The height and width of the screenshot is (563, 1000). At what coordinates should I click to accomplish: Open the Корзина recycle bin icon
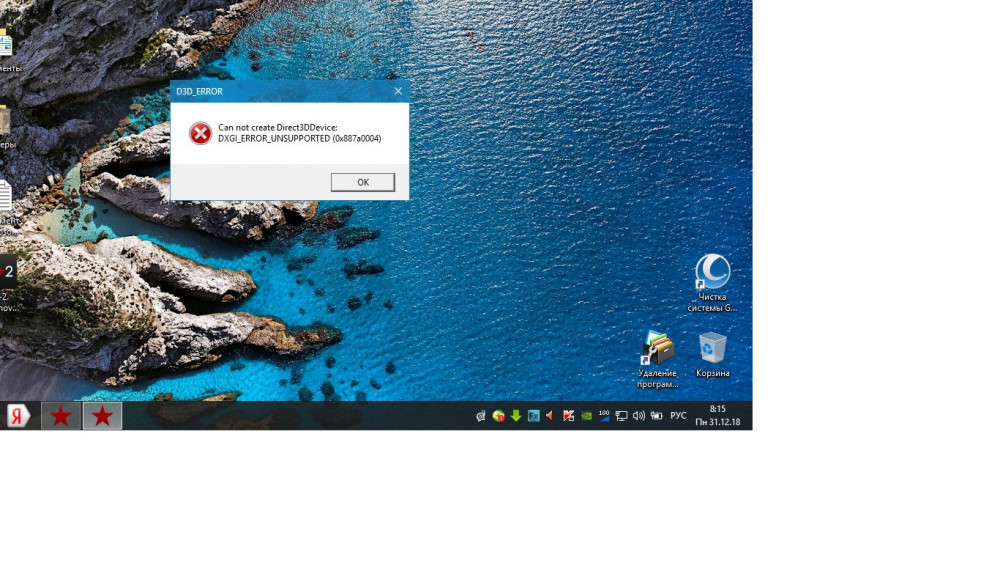712,347
